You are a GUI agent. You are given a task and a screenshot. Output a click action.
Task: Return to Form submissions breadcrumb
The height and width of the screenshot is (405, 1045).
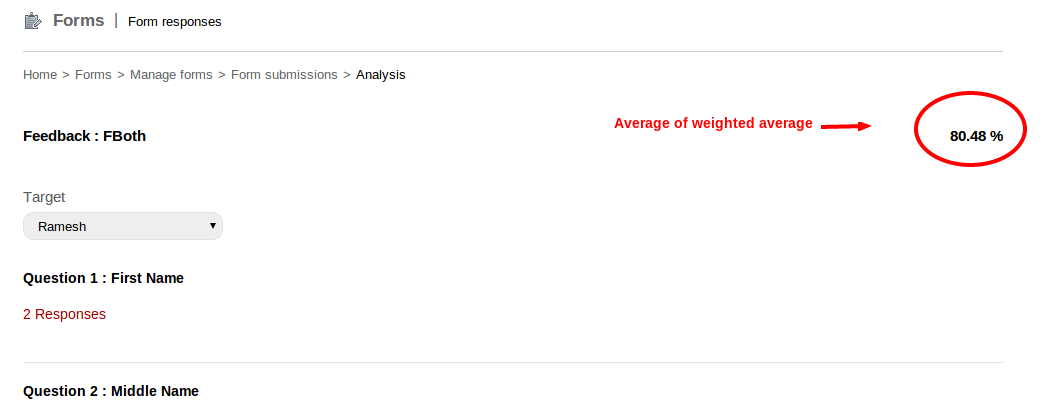284,75
